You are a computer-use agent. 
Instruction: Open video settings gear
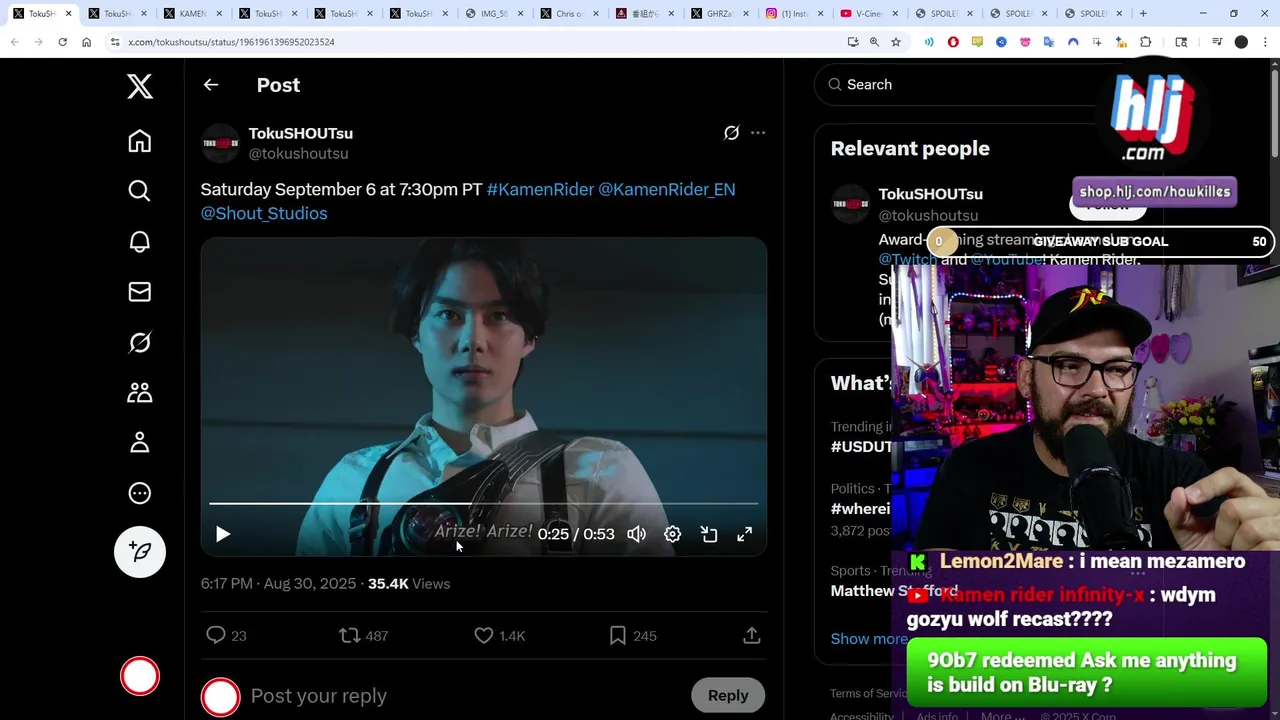673,535
